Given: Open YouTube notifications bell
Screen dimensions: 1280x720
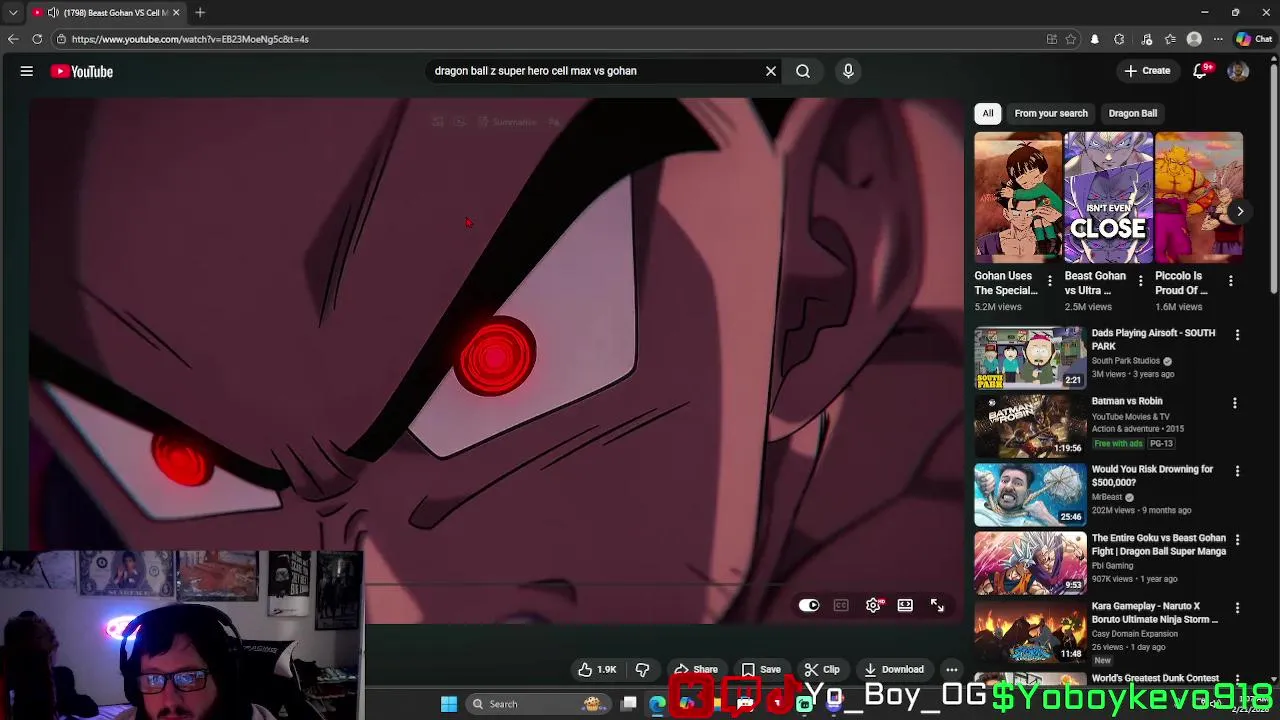Looking at the screenshot, I should [1201, 71].
